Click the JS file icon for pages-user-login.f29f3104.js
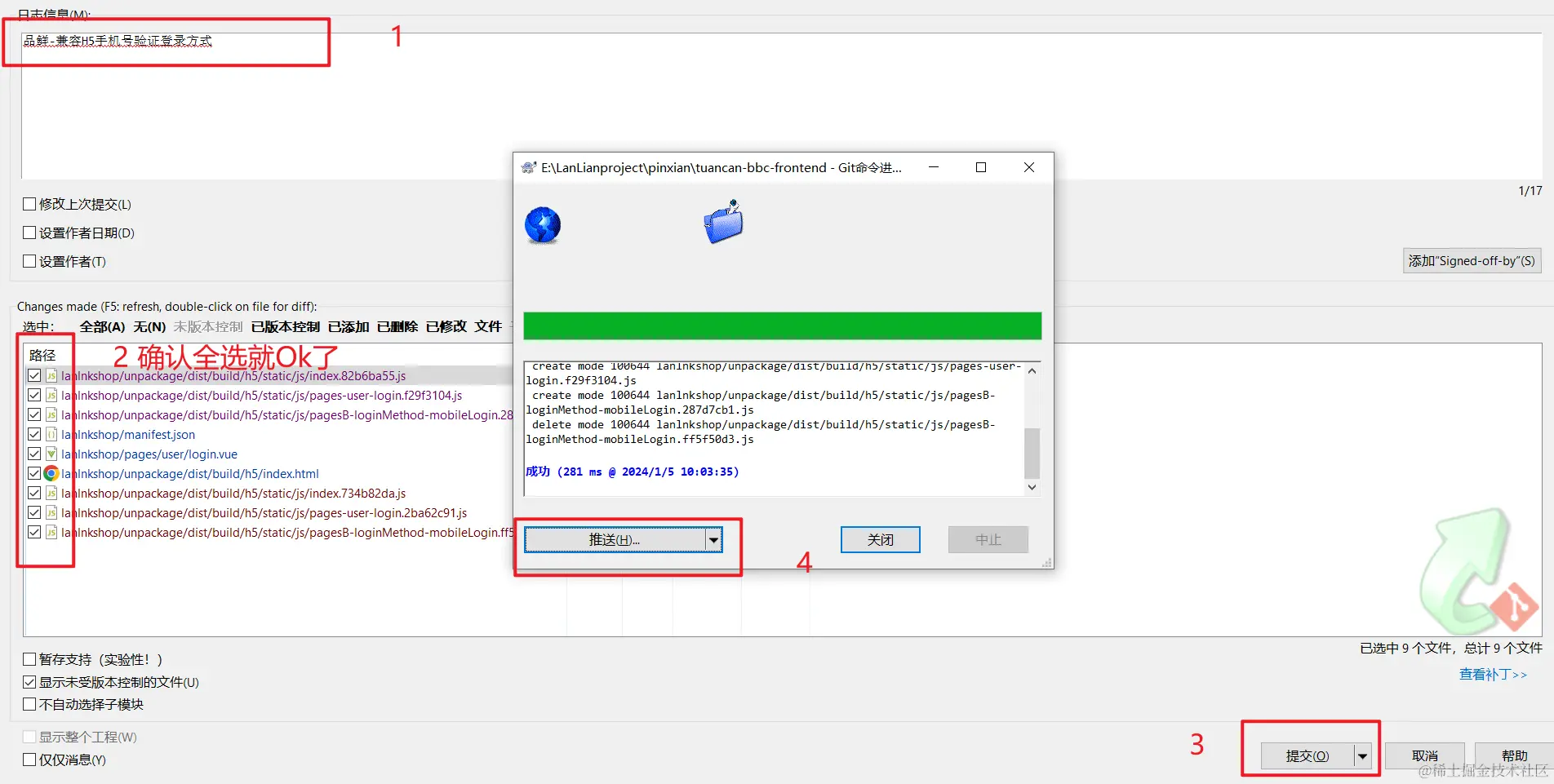This screenshot has height=784, width=1554. coord(51,396)
